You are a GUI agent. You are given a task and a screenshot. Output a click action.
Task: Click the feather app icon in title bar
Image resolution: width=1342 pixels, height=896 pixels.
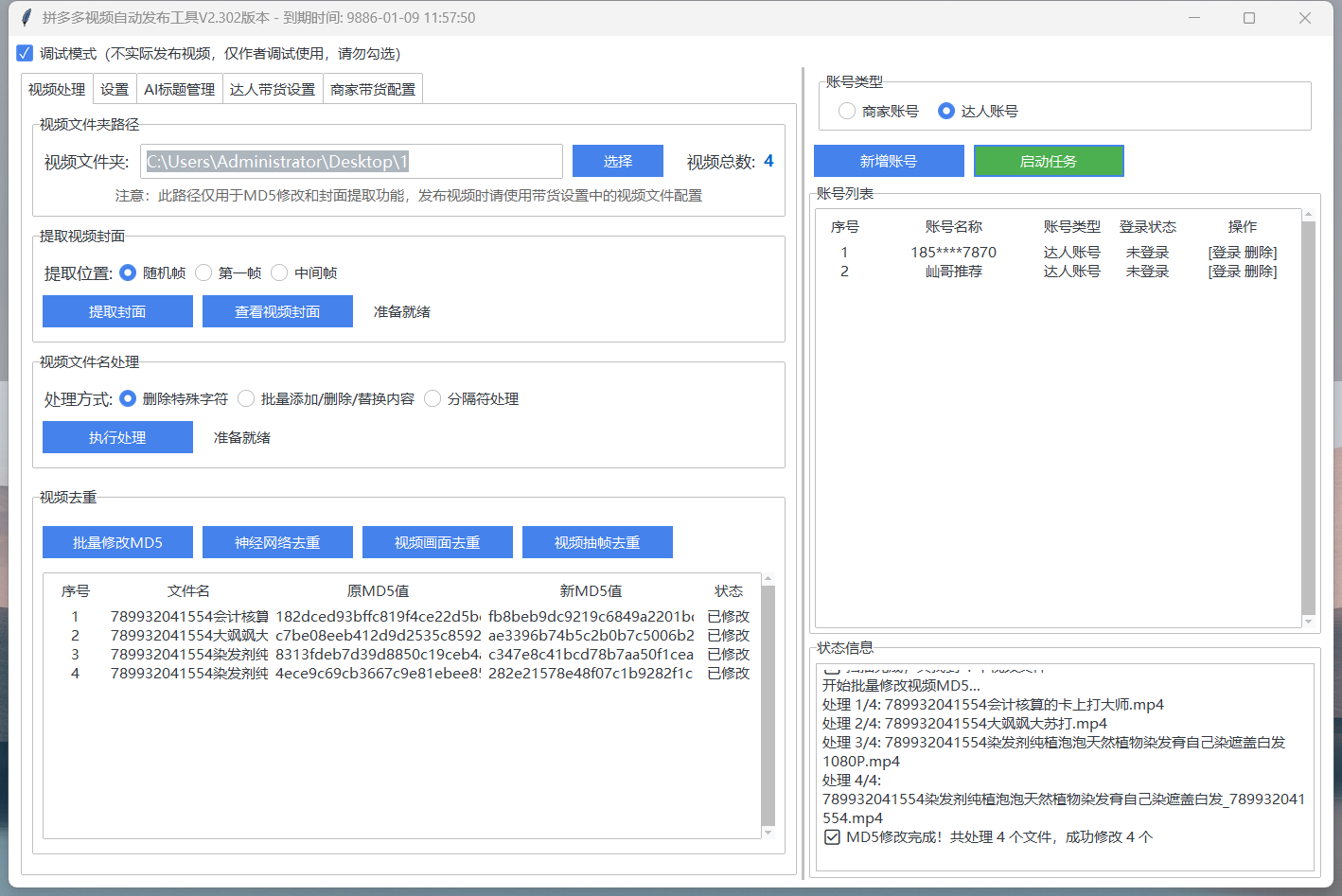click(26, 18)
